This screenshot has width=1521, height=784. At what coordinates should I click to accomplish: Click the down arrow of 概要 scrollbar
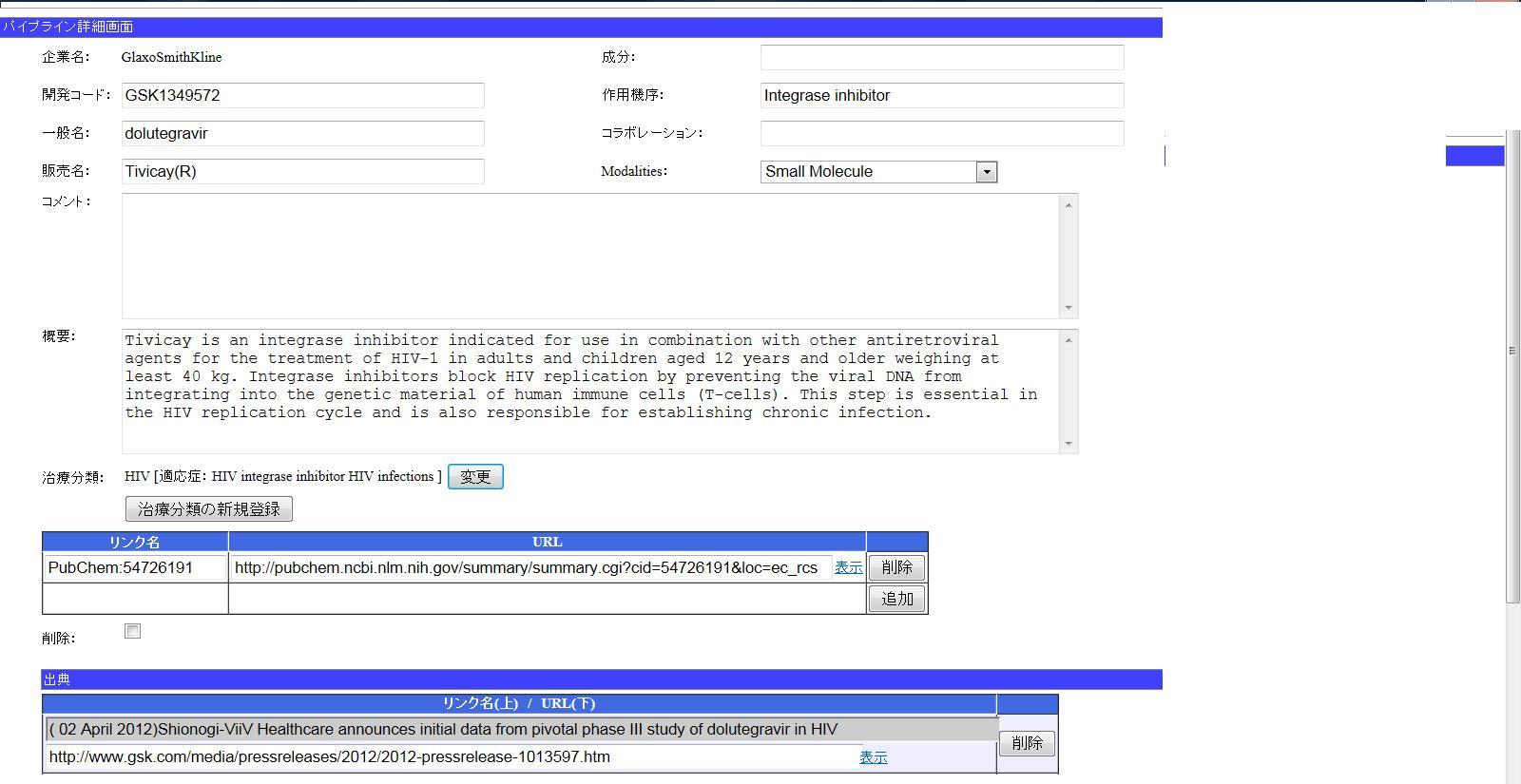1069,443
